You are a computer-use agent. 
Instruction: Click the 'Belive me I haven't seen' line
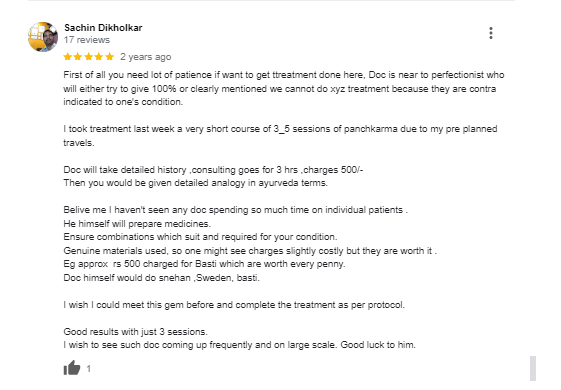tap(235, 210)
